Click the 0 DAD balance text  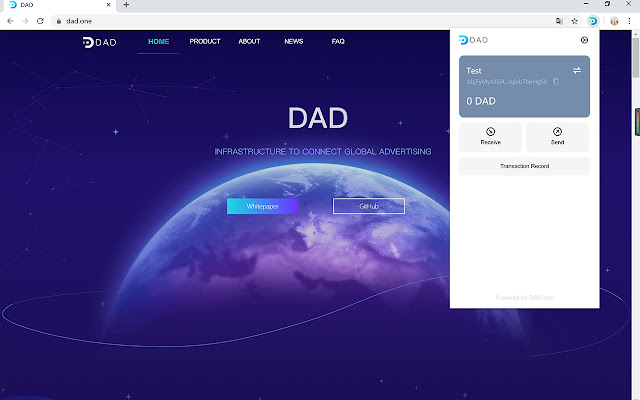coord(481,101)
